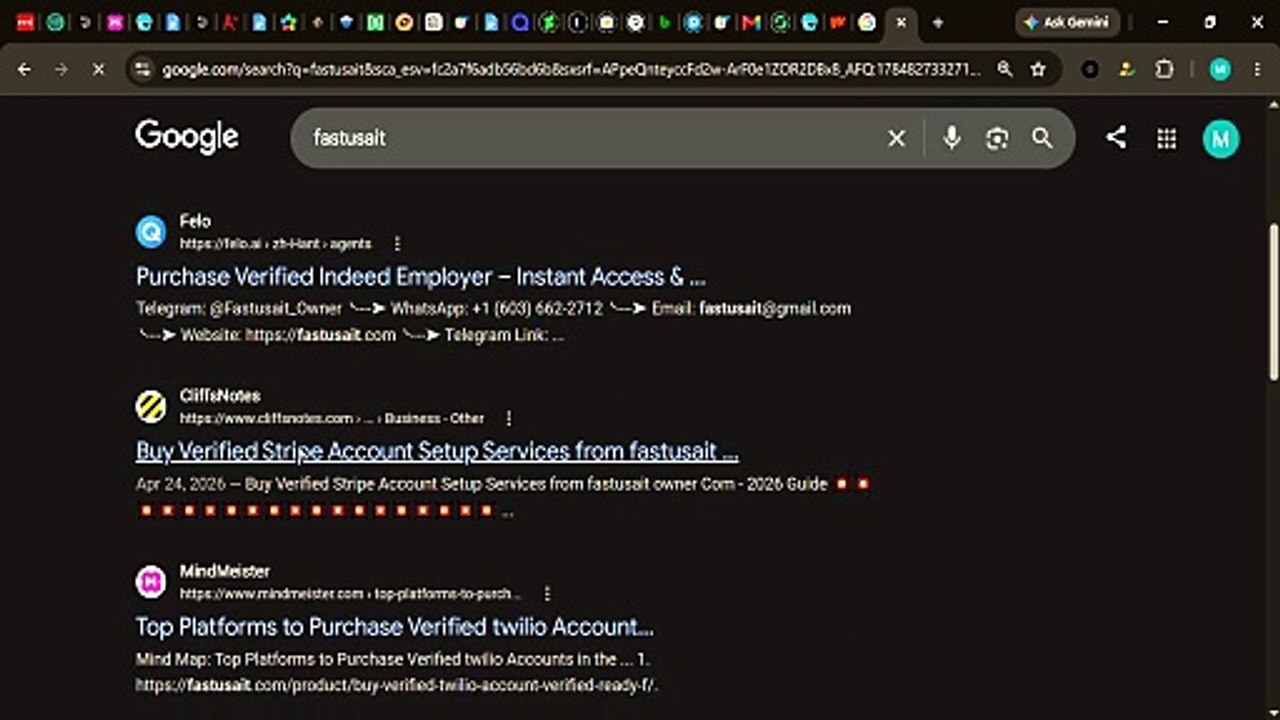Image resolution: width=1280 pixels, height=720 pixels.
Task: Open the CliffsNotes site name link
Action: [220, 396]
